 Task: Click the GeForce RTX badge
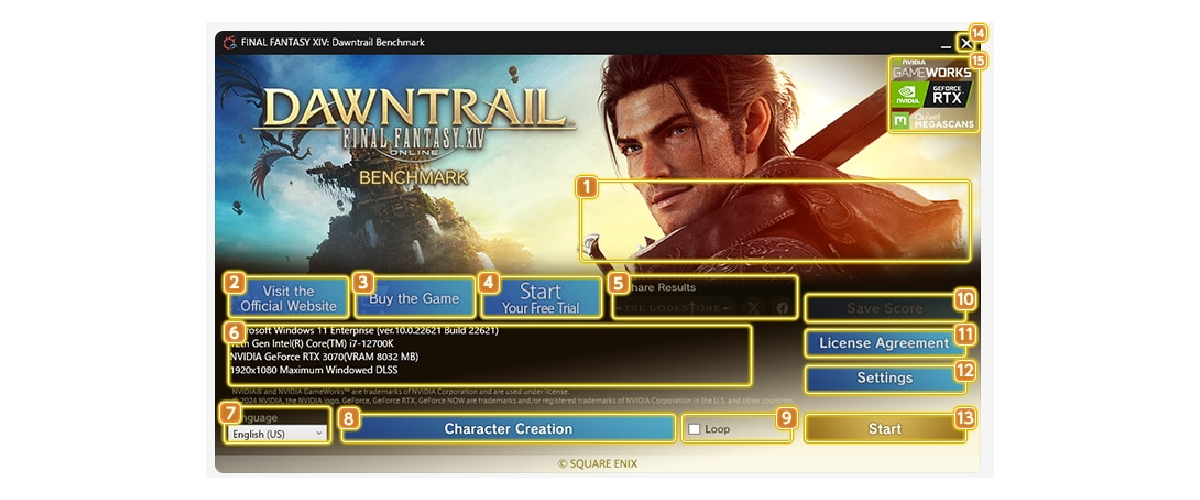[948, 94]
